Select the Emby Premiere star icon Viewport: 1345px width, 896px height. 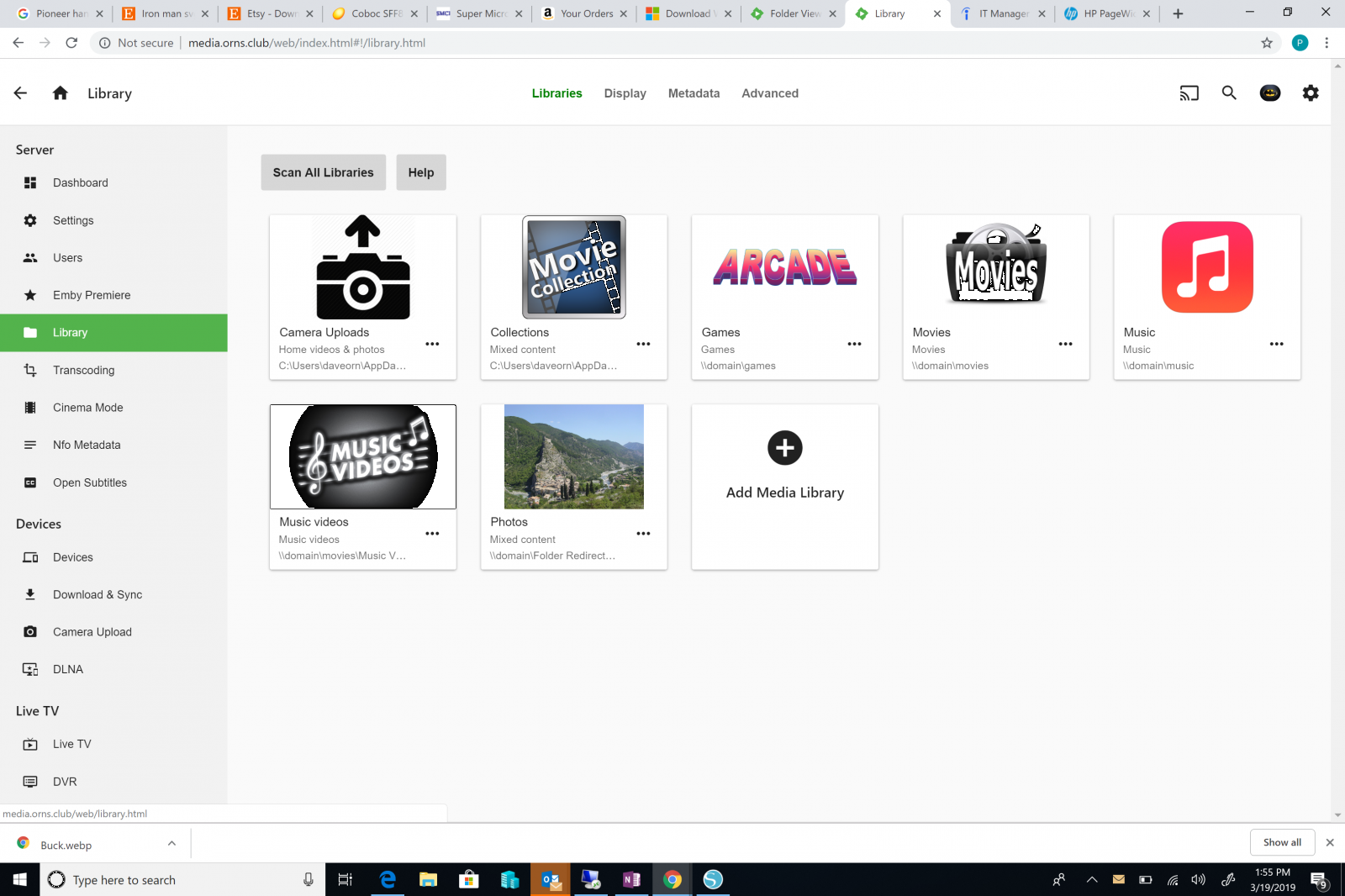[x=31, y=295]
